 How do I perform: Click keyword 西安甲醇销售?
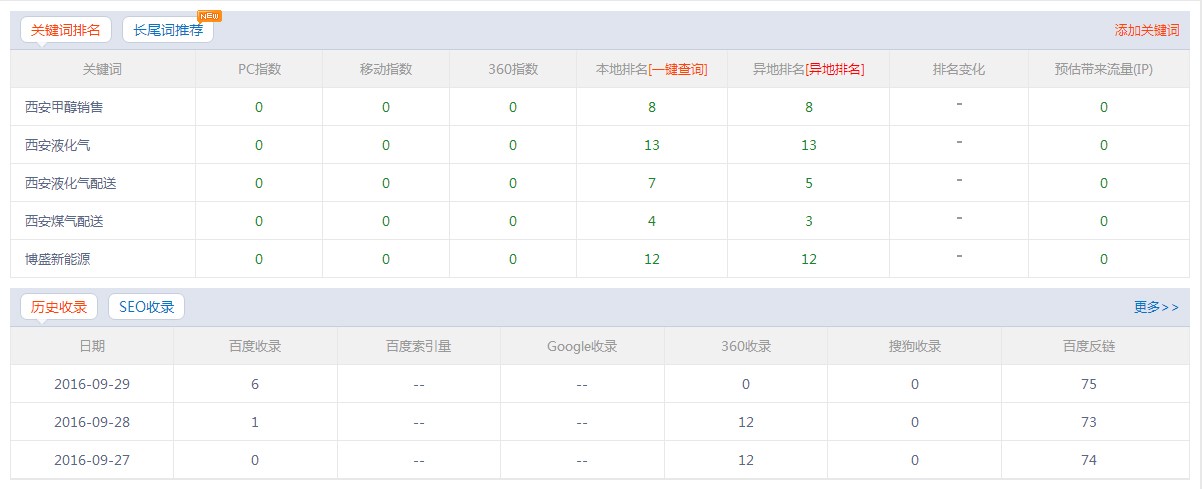tap(64, 107)
